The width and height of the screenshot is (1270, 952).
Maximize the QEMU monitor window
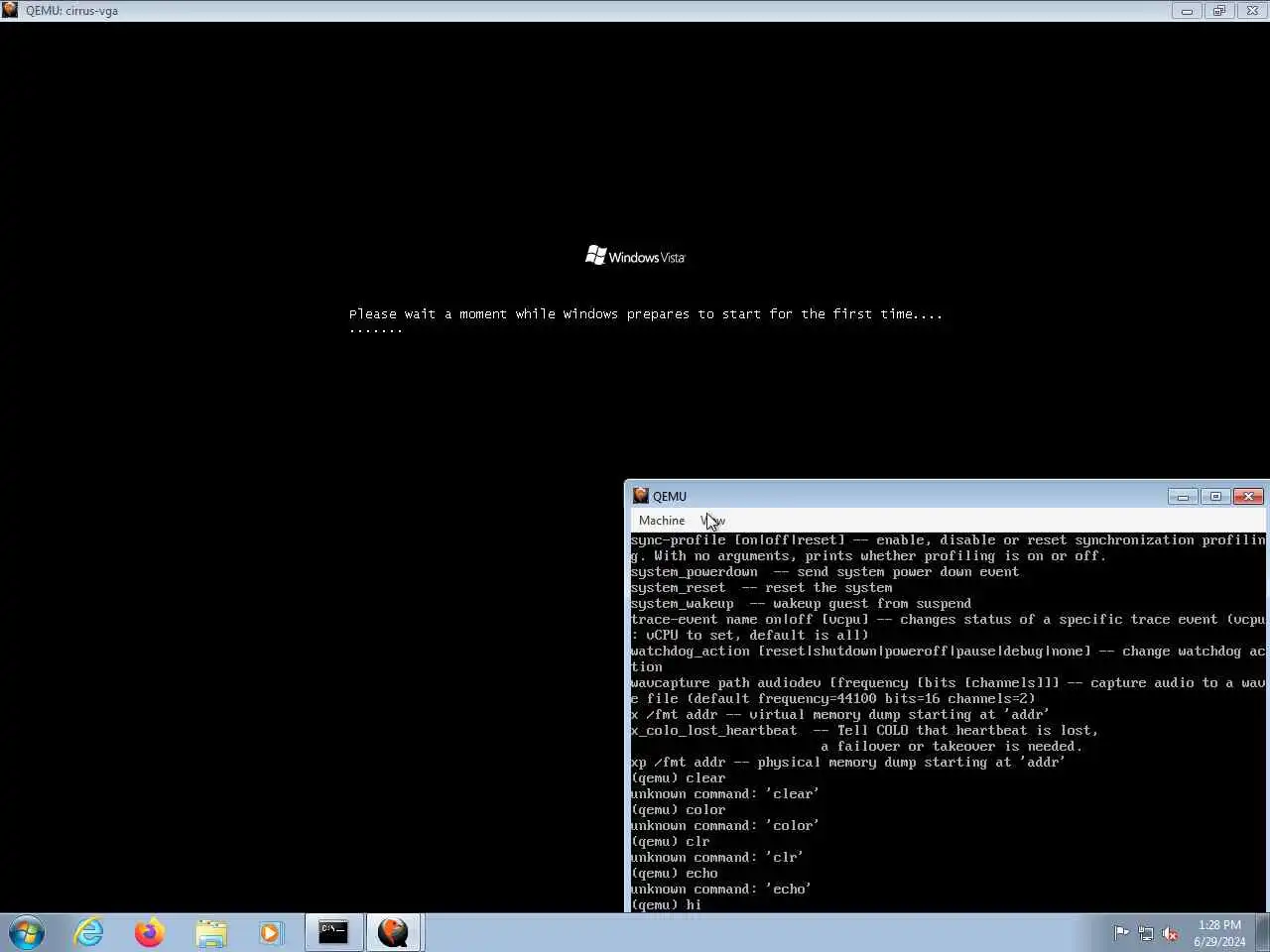(1215, 496)
